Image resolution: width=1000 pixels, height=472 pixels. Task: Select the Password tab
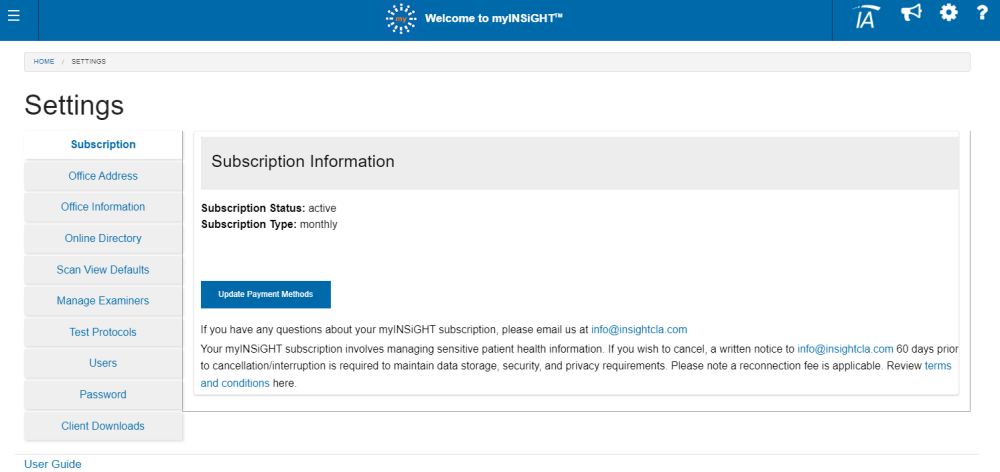pos(103,395)
